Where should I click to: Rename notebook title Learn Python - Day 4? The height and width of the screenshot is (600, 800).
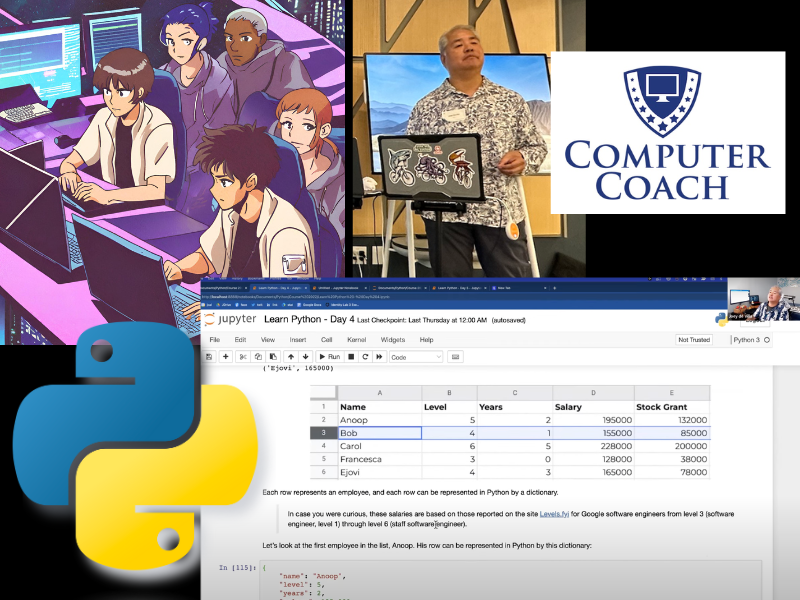tap(309, 319)
